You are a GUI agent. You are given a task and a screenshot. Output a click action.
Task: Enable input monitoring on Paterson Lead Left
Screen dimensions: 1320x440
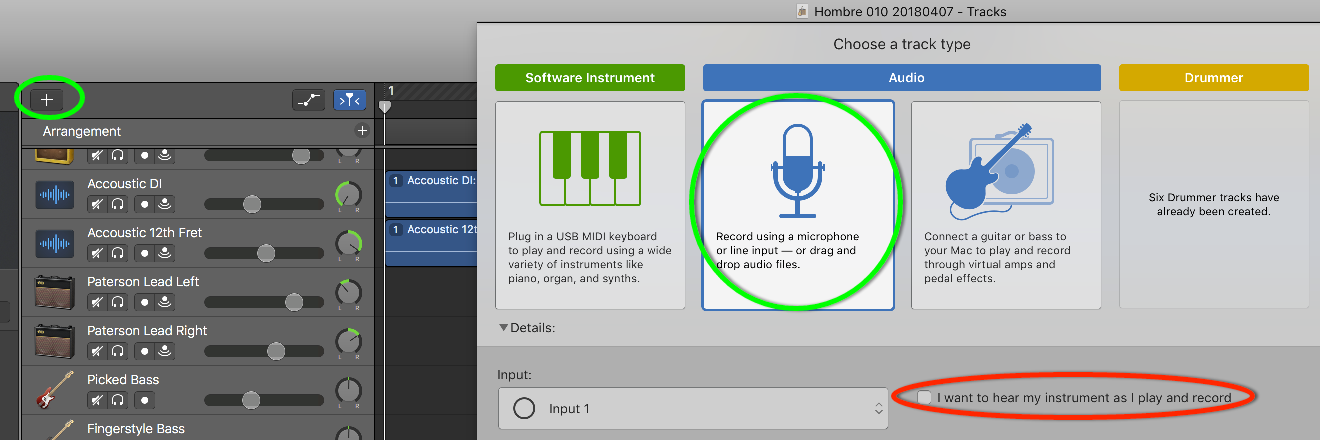[163, 301]
